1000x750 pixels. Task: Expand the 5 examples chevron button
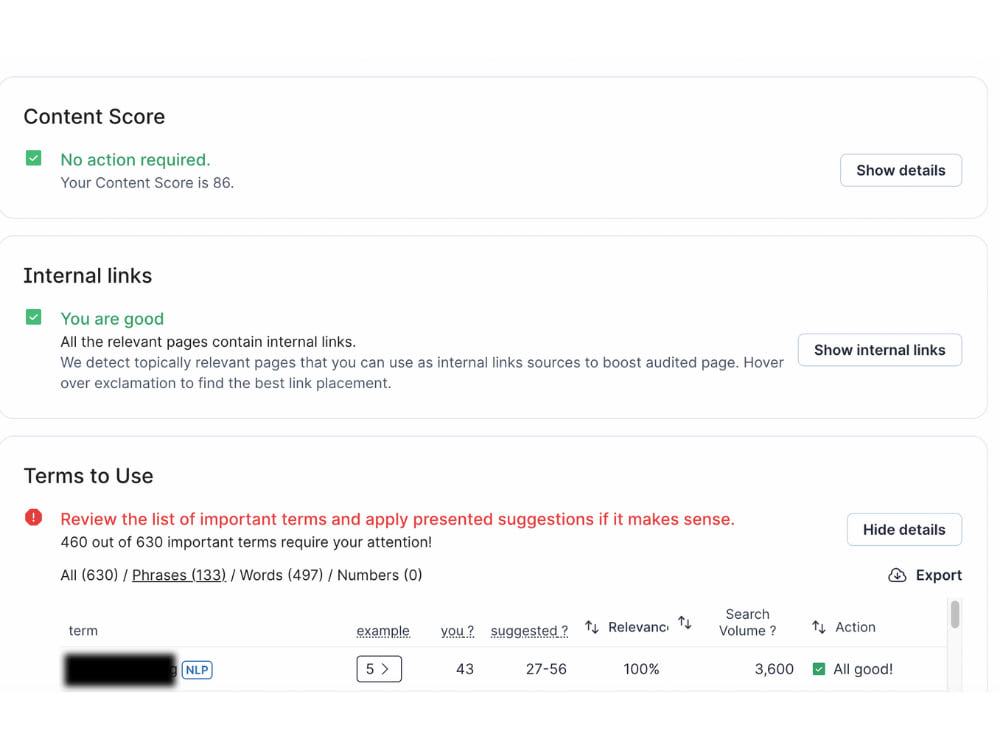379,669
